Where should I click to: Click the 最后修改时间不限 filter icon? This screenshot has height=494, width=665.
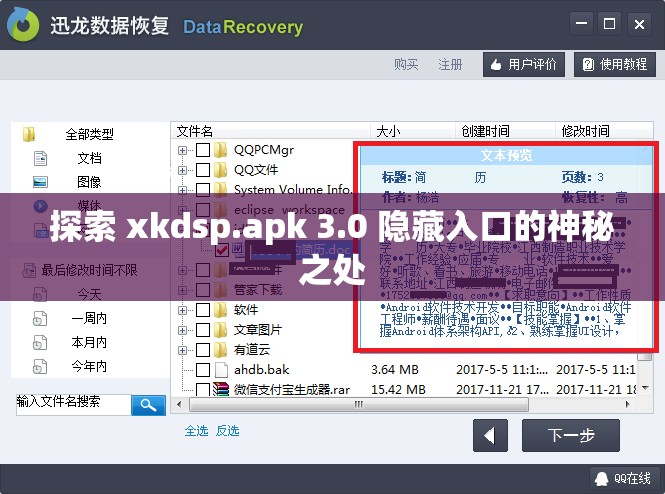point(29,270)
